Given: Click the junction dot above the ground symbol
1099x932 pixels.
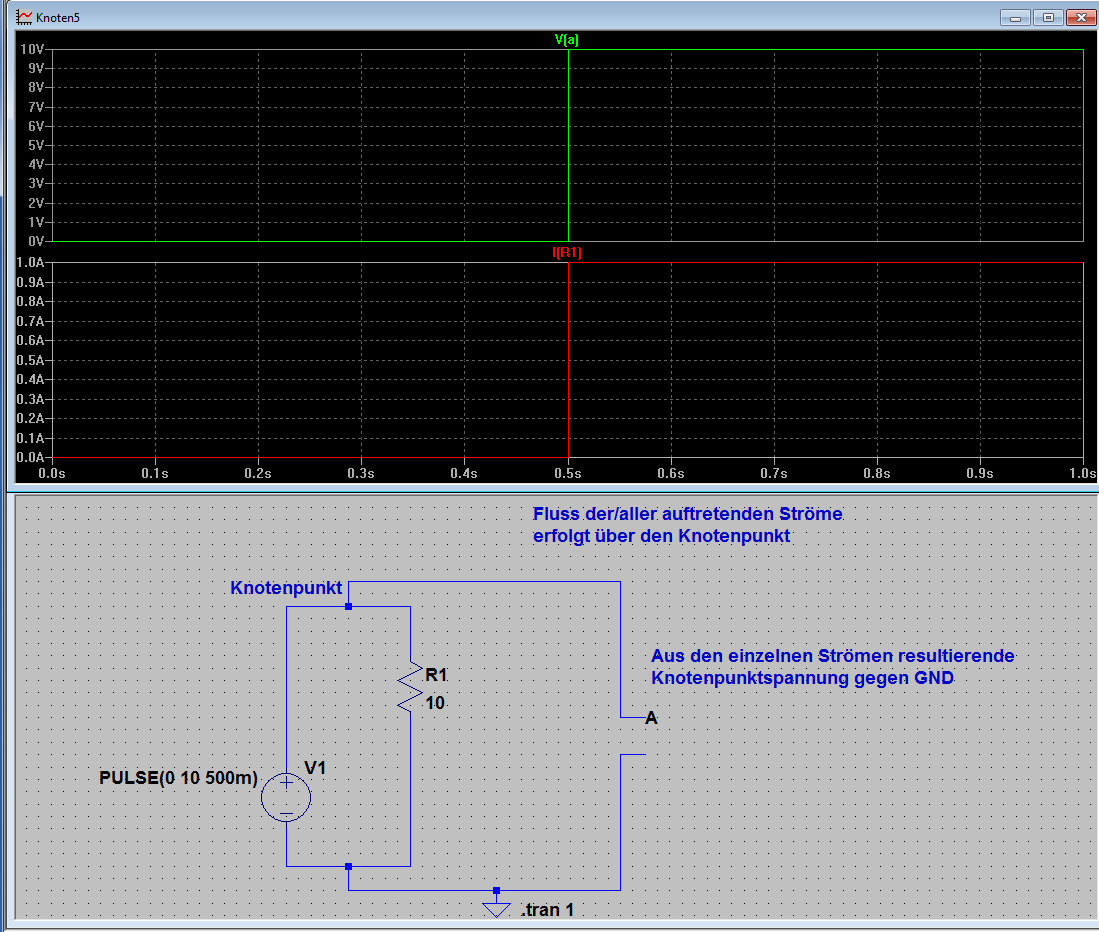Looking at the screenshot, I should (496, 891).
